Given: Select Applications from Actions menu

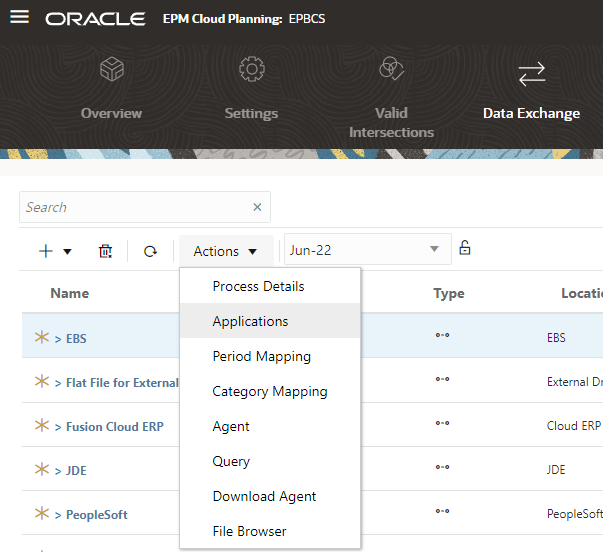Looking at the screenshot, I should pyautogui.click(x=270, y=321).
